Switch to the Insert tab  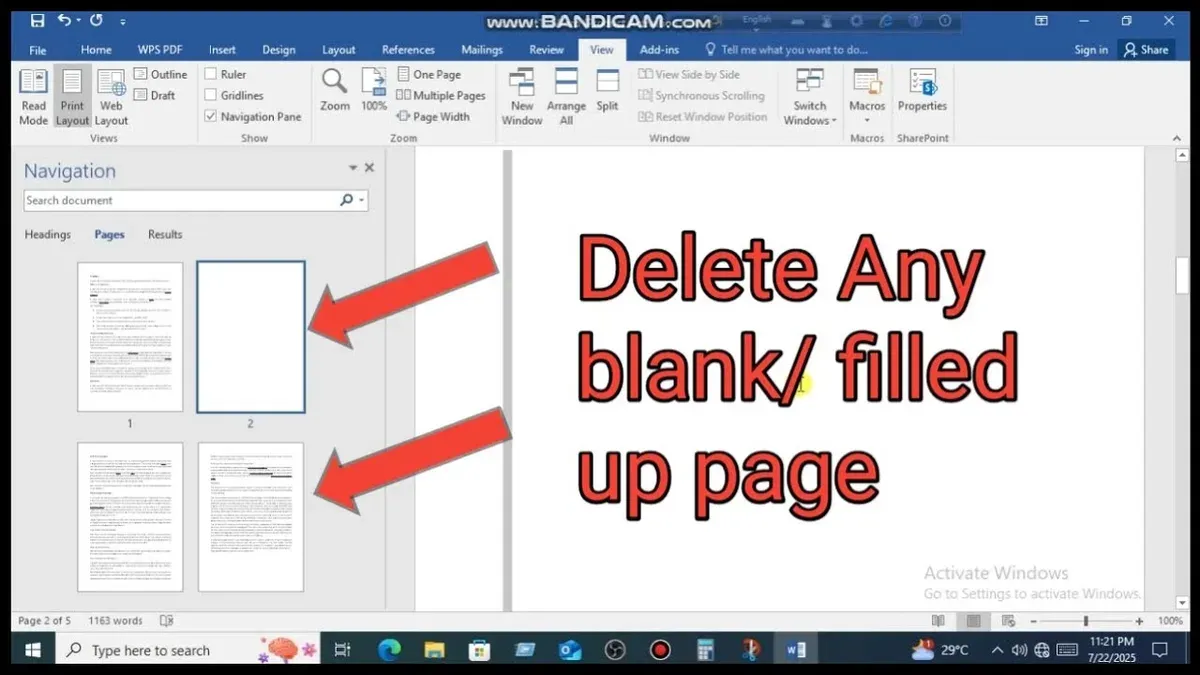(222, 50)
